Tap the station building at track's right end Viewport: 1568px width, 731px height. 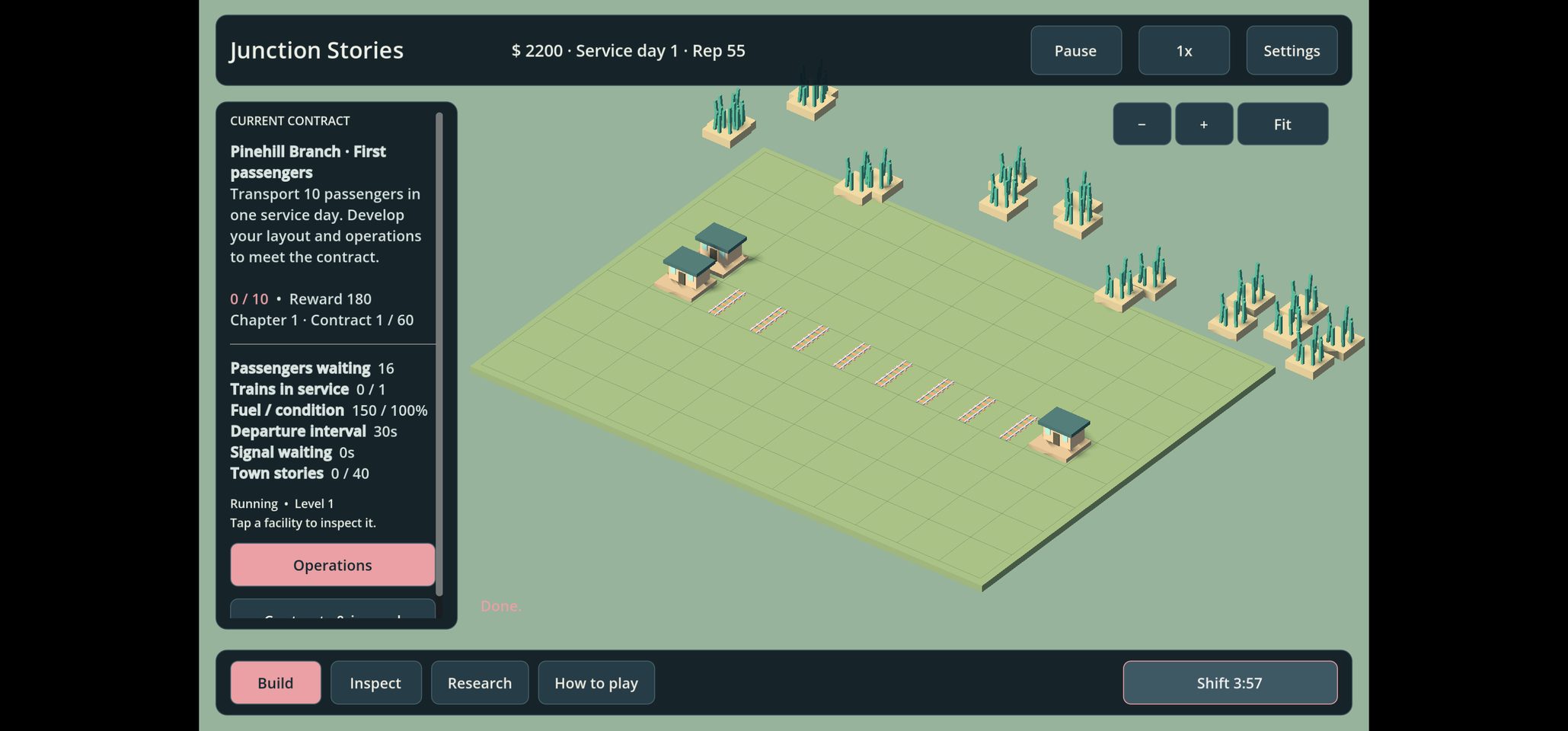[x=1062, y=434]
